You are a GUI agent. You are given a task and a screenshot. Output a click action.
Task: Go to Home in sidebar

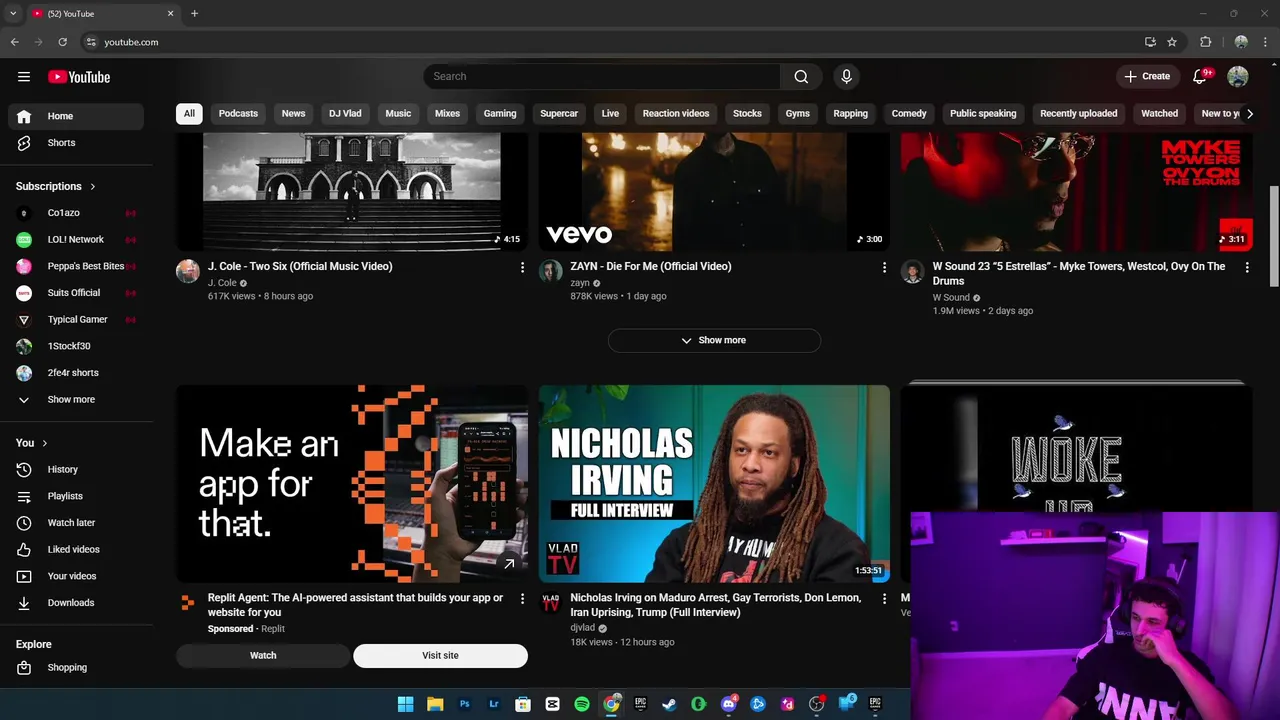76,116
